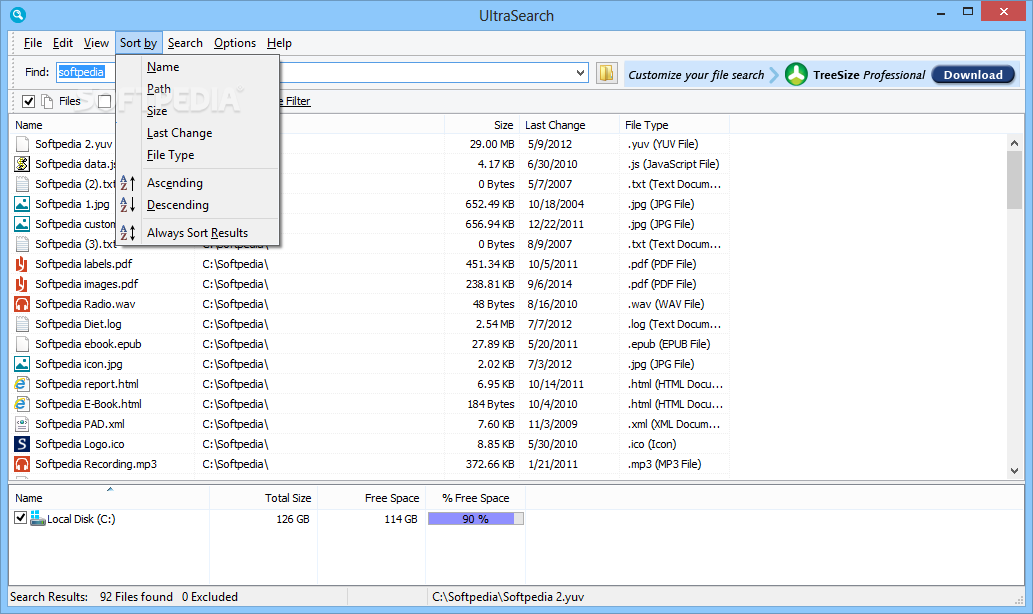Click the image icon of Softpedia 1.jpg
This screenshot has height=614, width=1033.
pos(22,204)
